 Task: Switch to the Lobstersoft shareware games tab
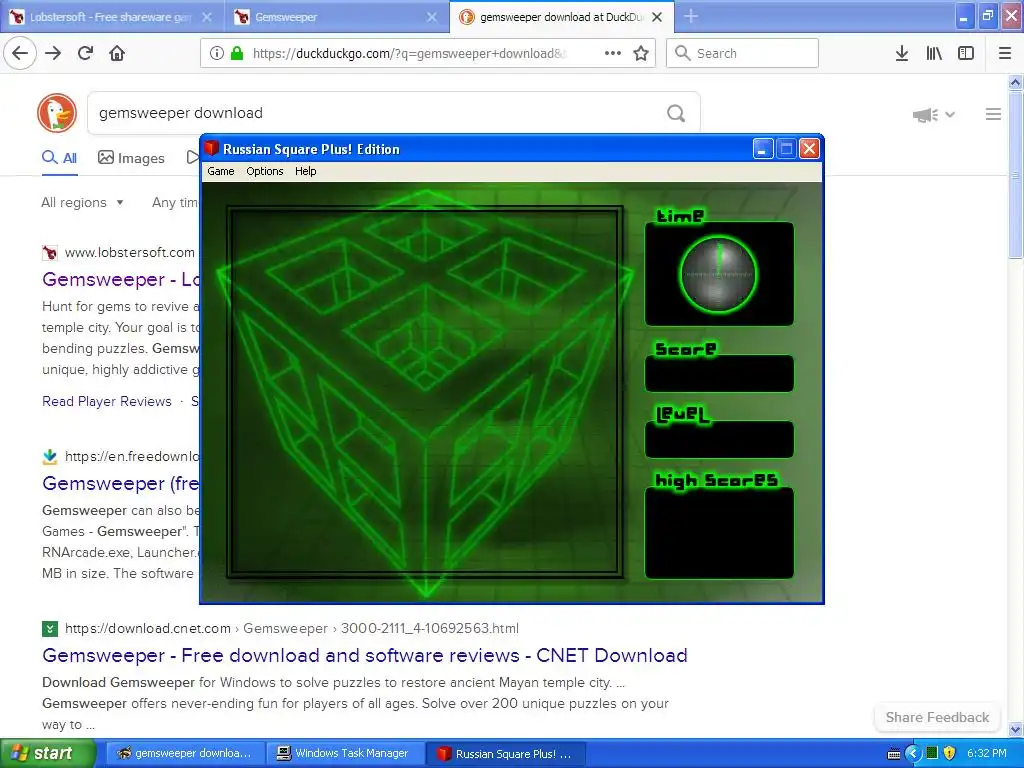[110, 17]
